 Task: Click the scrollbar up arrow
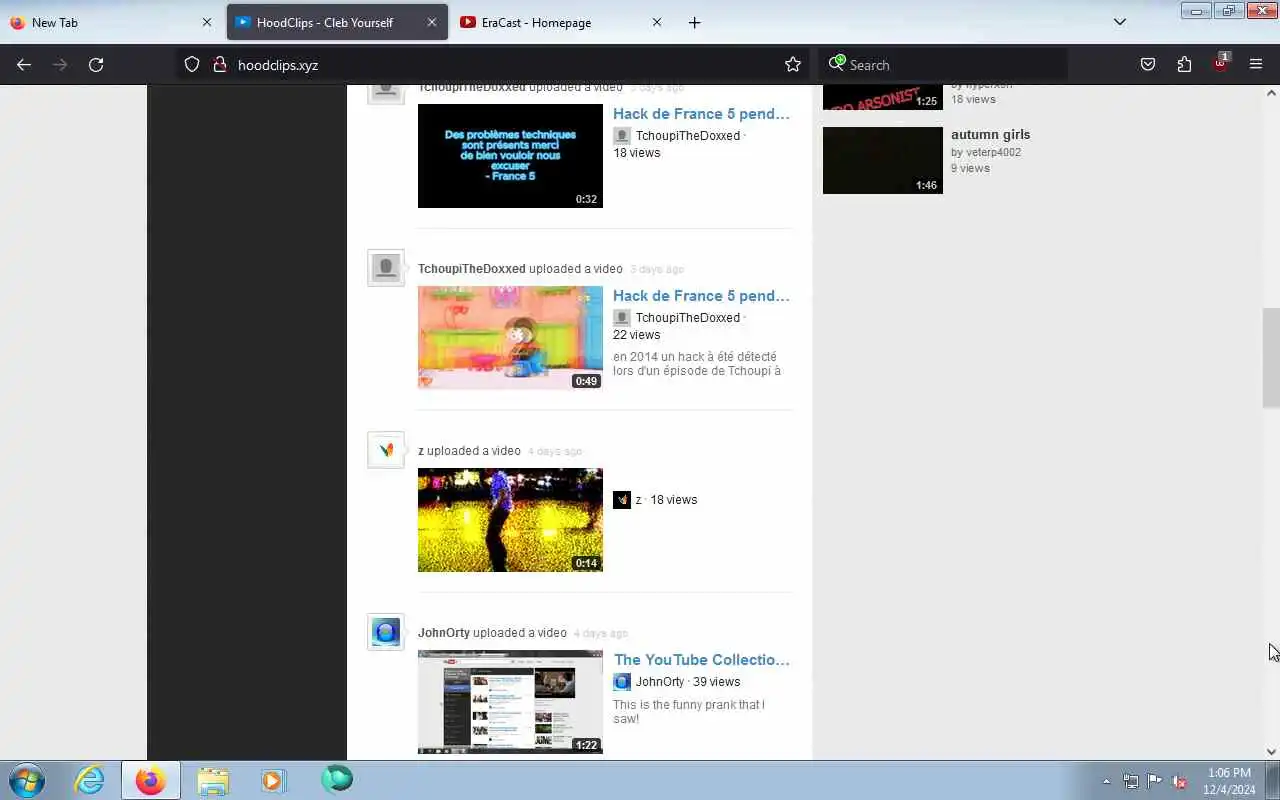tap(1271, 93)
